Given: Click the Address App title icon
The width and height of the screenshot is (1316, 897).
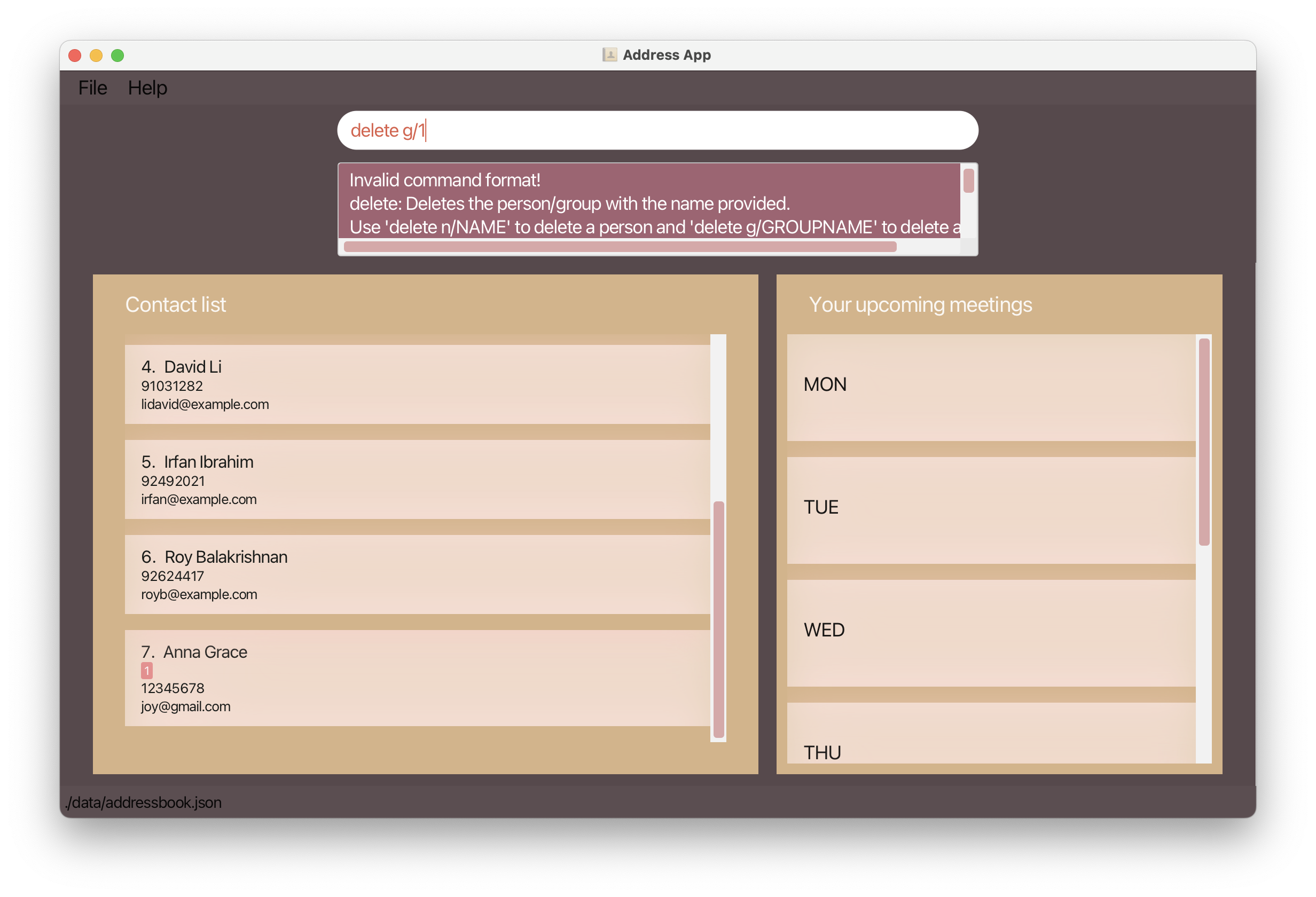Looking at the screenshot, I should (x=609, y=55).
